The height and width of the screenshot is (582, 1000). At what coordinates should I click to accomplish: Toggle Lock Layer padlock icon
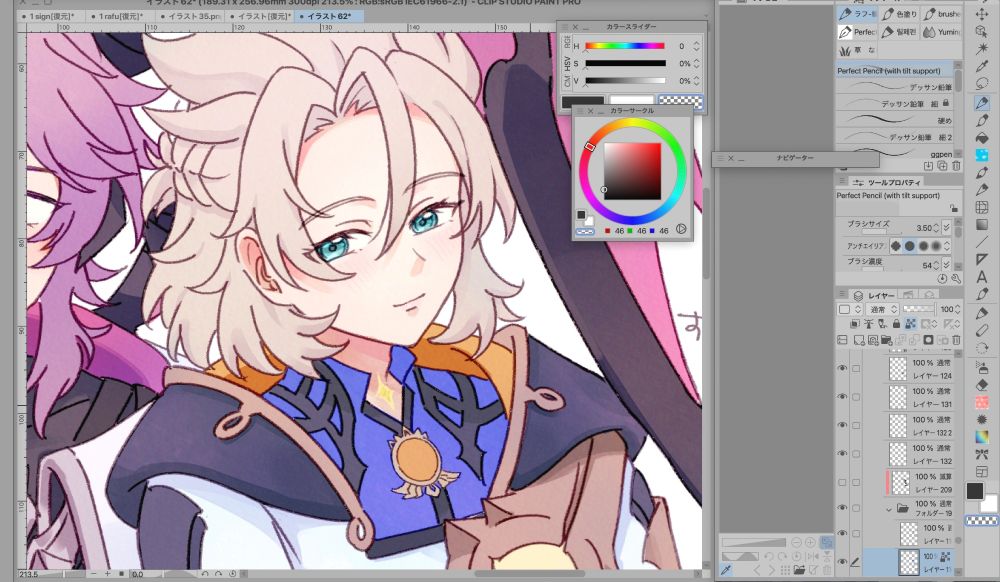896,324
